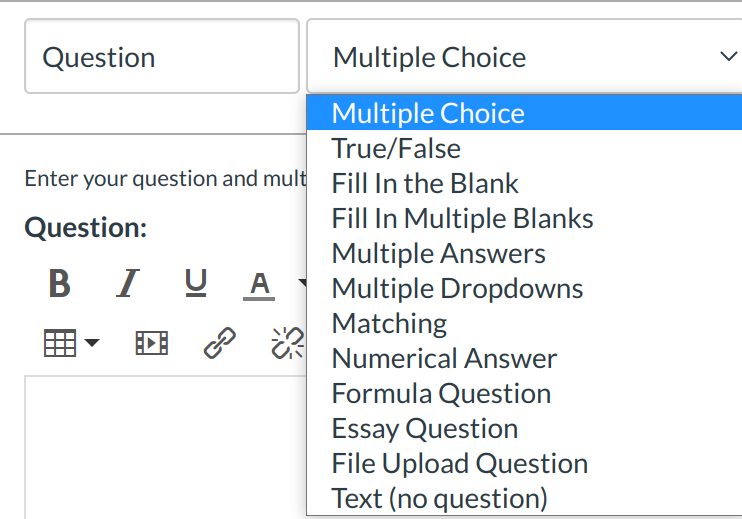Pick the Matching question type
Viewport: 742px width, 519px height.
point(389,323)
